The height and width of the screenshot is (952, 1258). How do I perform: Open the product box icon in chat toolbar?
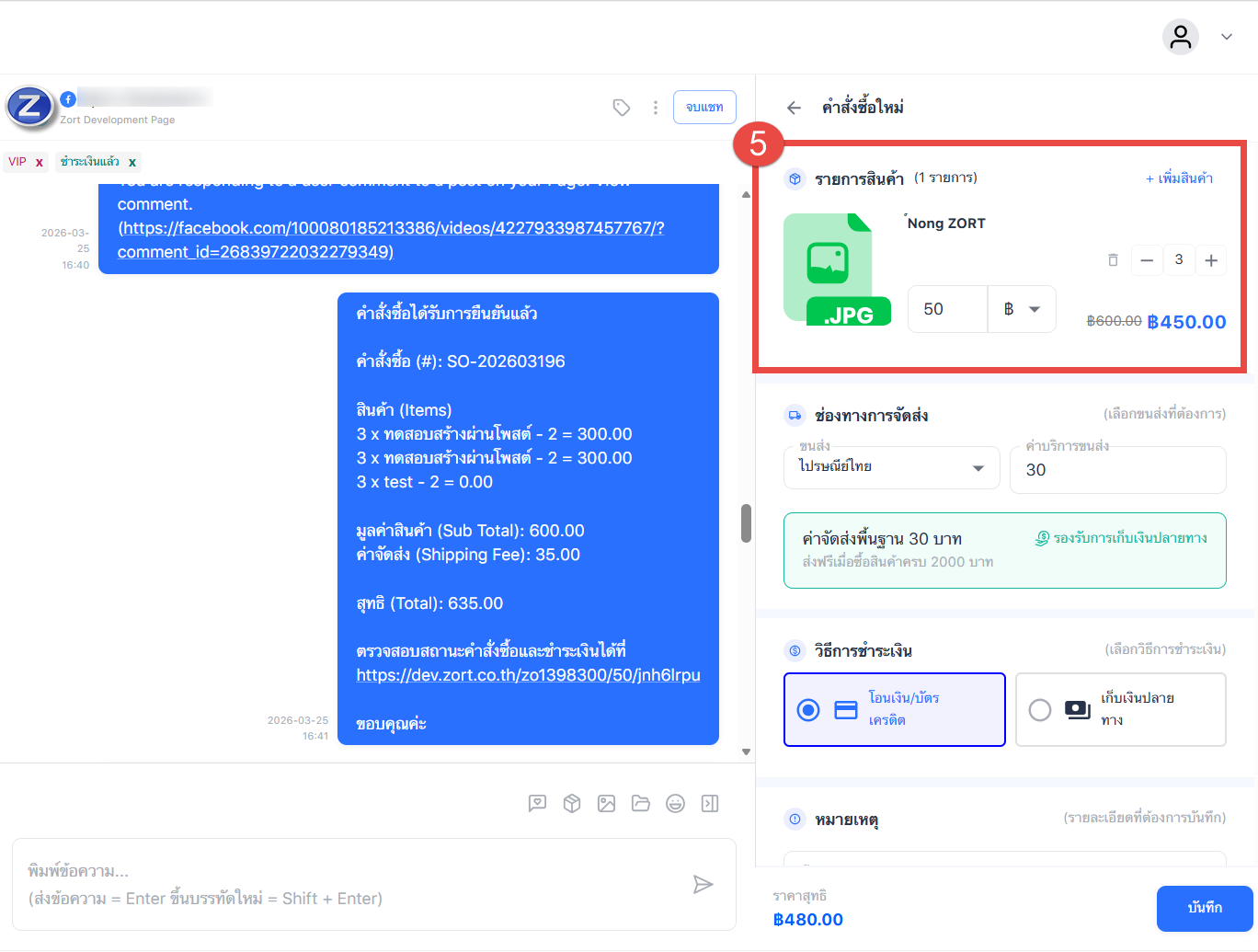point(572,804)
